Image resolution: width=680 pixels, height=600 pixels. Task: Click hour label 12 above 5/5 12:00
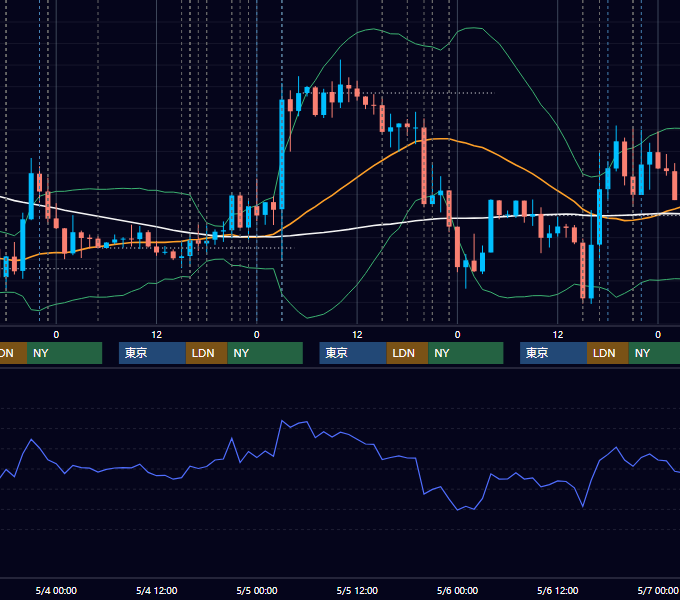point(357,335)
